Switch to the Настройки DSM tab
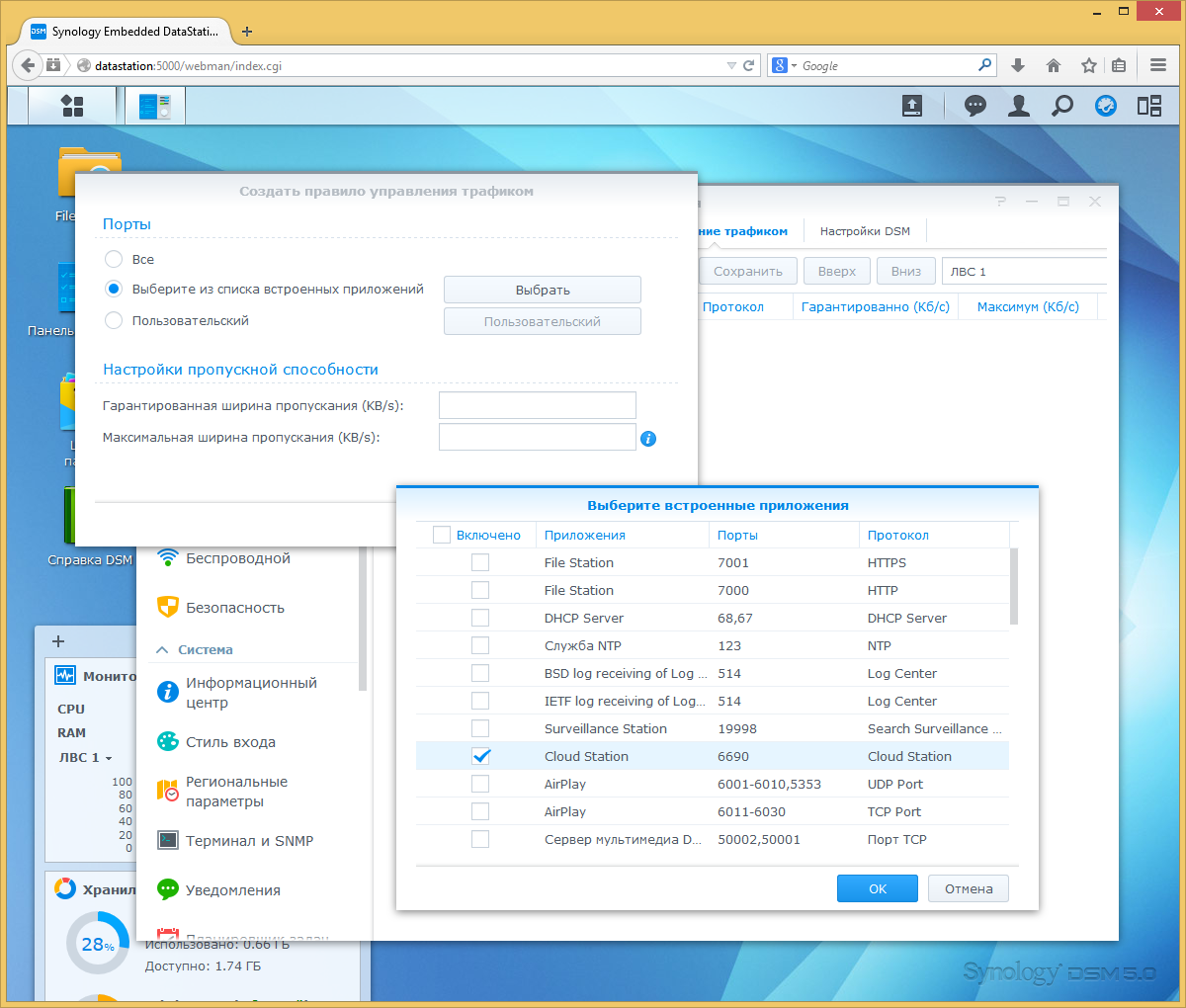This screenshot has height=1008, width=1186. coord(865,231)
